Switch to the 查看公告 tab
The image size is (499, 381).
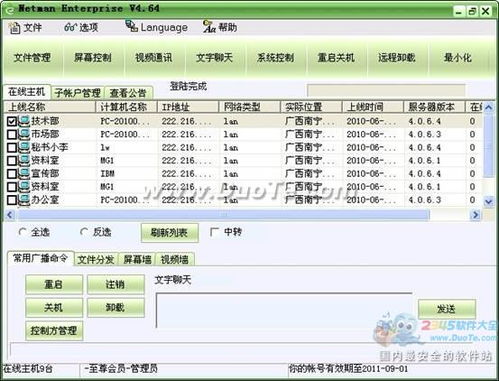click(128, 93)
